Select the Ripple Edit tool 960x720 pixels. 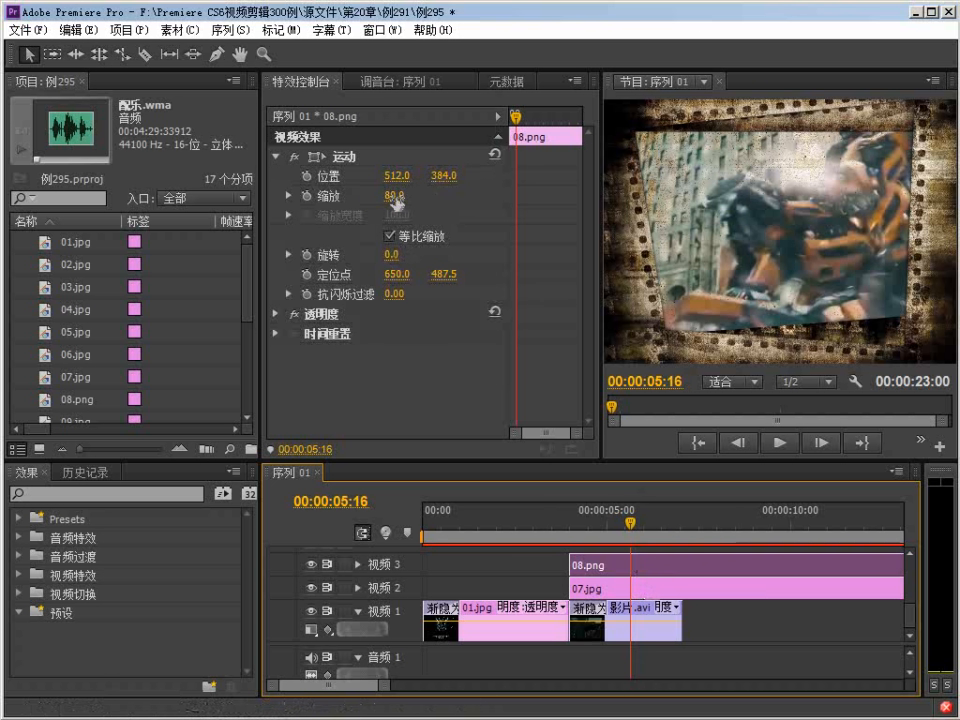click(75, 55)
